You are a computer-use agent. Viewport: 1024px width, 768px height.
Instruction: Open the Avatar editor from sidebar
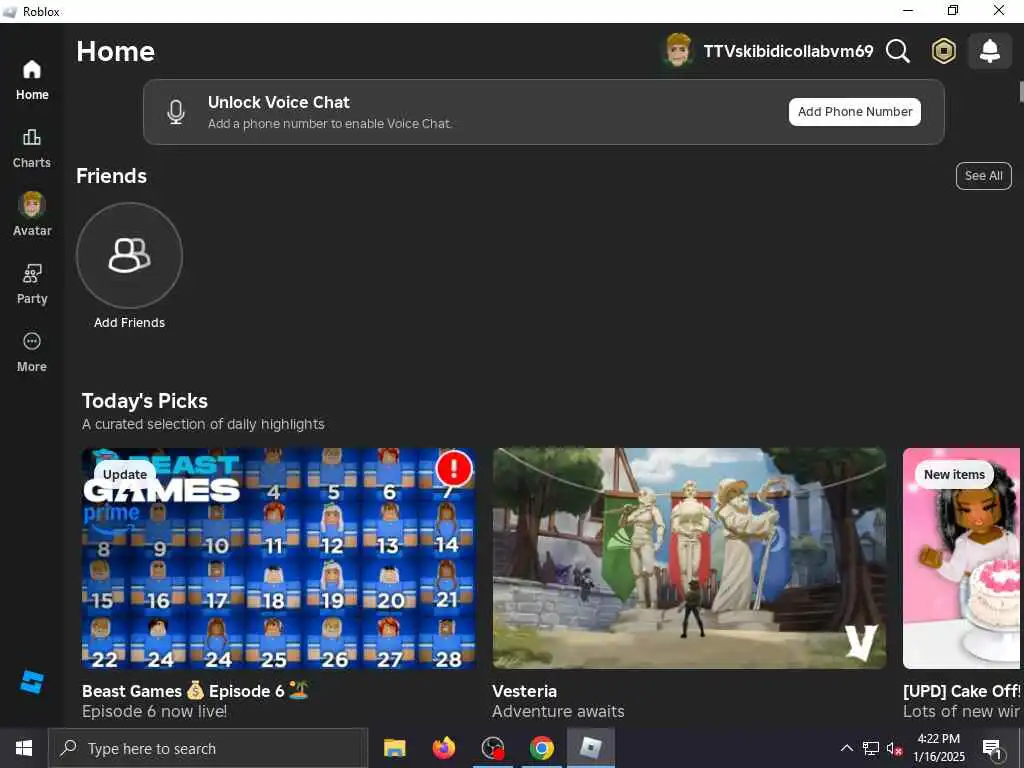point(31,214)
